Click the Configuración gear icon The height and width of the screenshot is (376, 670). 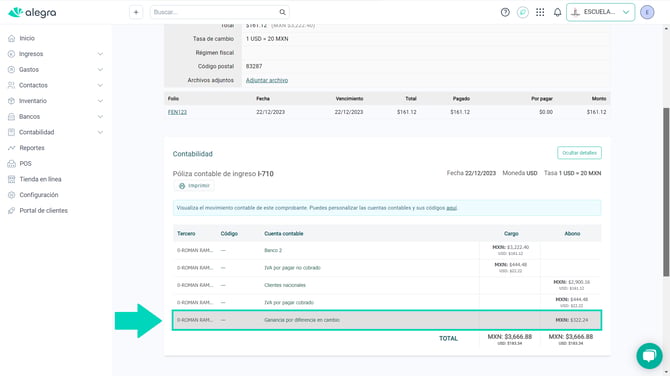tap(12, 195)
